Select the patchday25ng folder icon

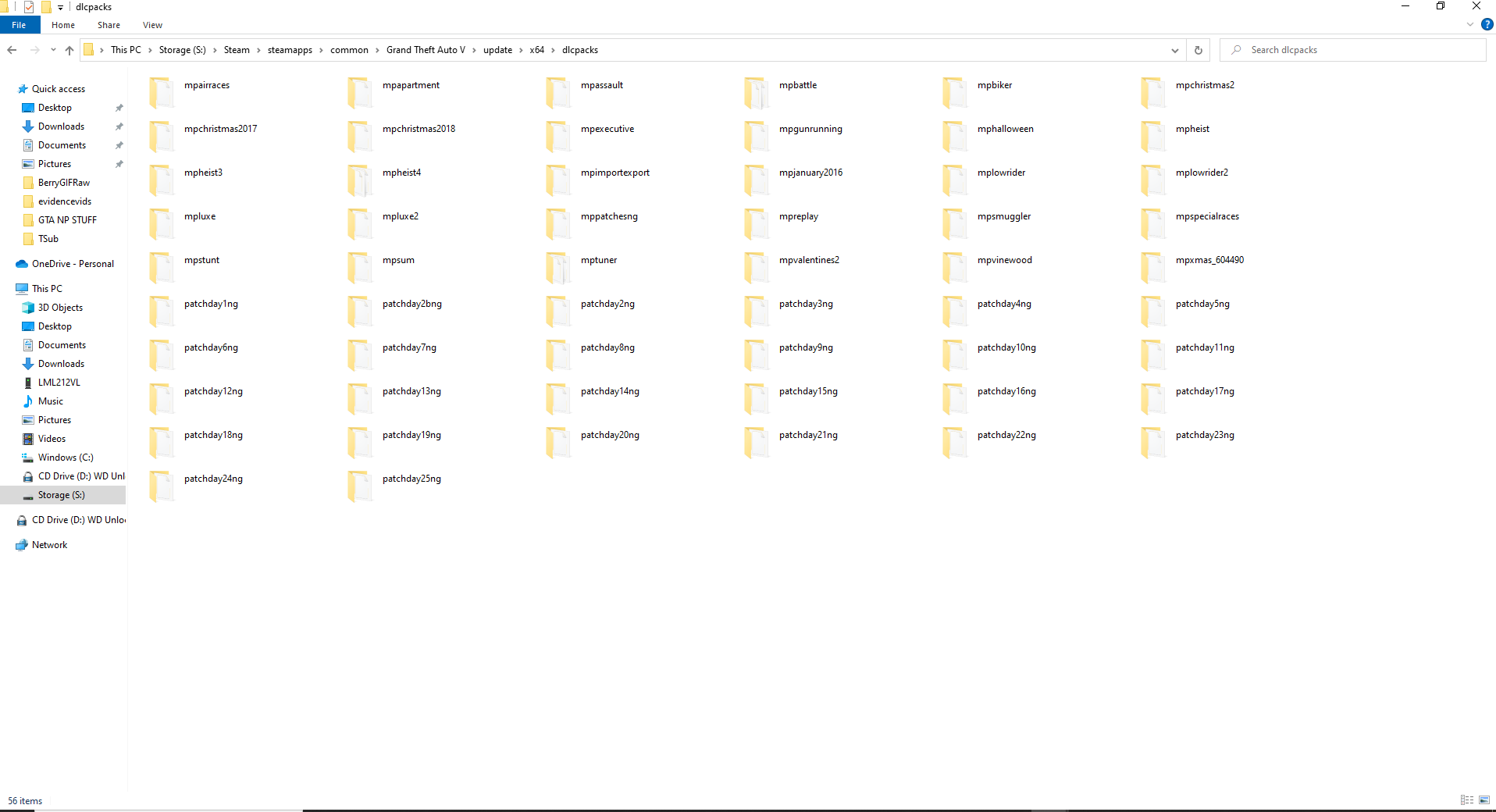[360, 486]
